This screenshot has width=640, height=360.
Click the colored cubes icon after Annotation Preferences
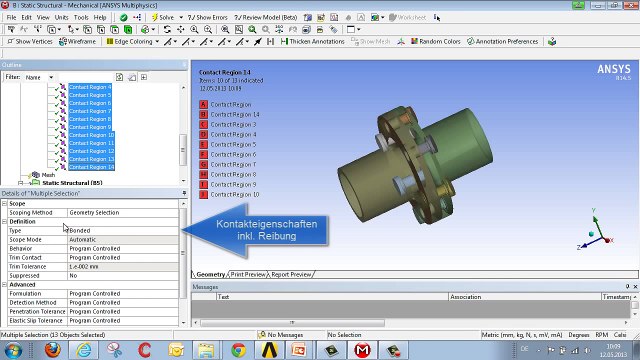(552, 42)
